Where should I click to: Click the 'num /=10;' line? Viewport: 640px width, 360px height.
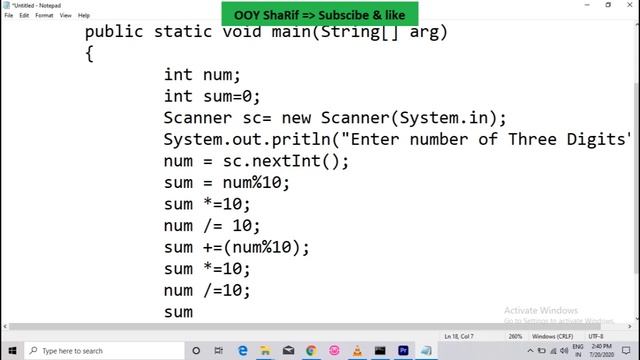(x=207, y=291)
